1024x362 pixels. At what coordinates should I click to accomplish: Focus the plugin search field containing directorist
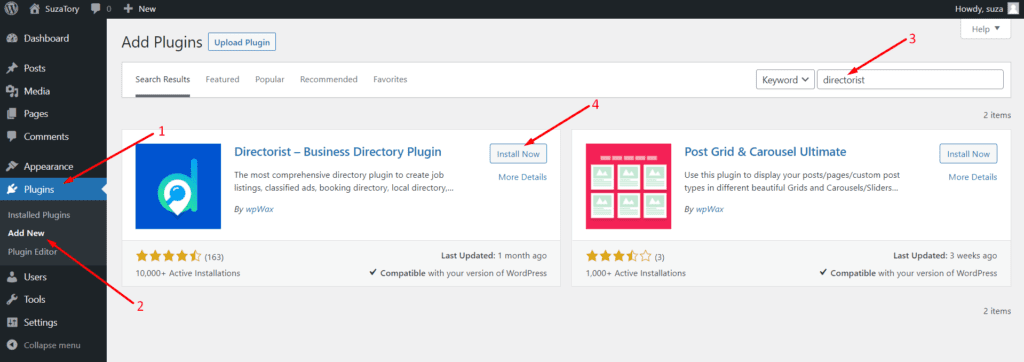[910, 80]
